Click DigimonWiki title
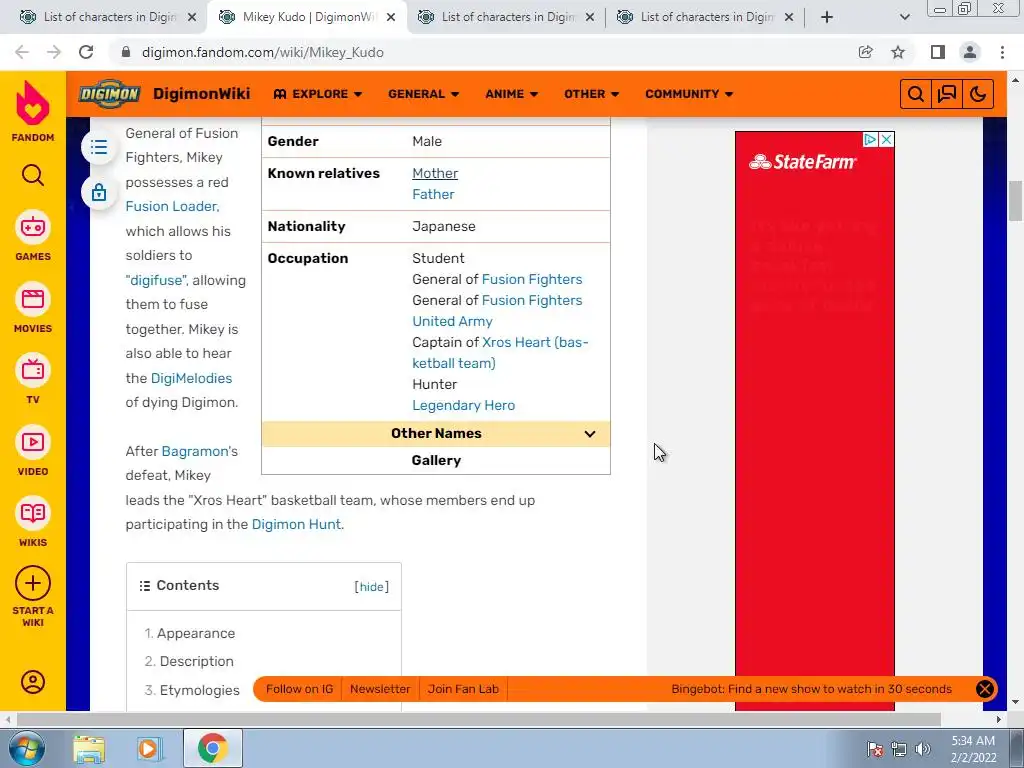Screen dimensions: 1024x768 click(x=201, y=94)
